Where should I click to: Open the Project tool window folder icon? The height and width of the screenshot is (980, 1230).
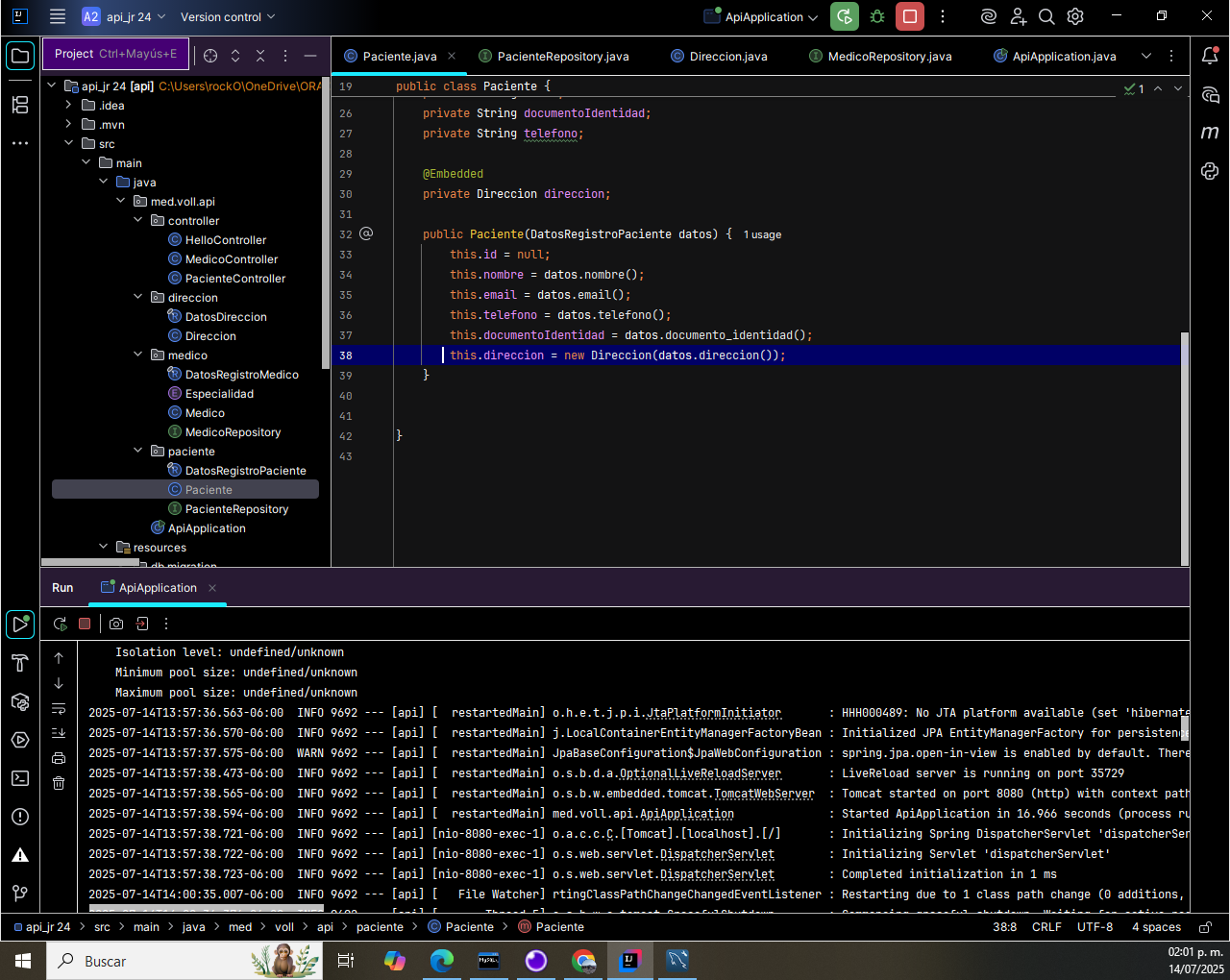coord(20,56)
